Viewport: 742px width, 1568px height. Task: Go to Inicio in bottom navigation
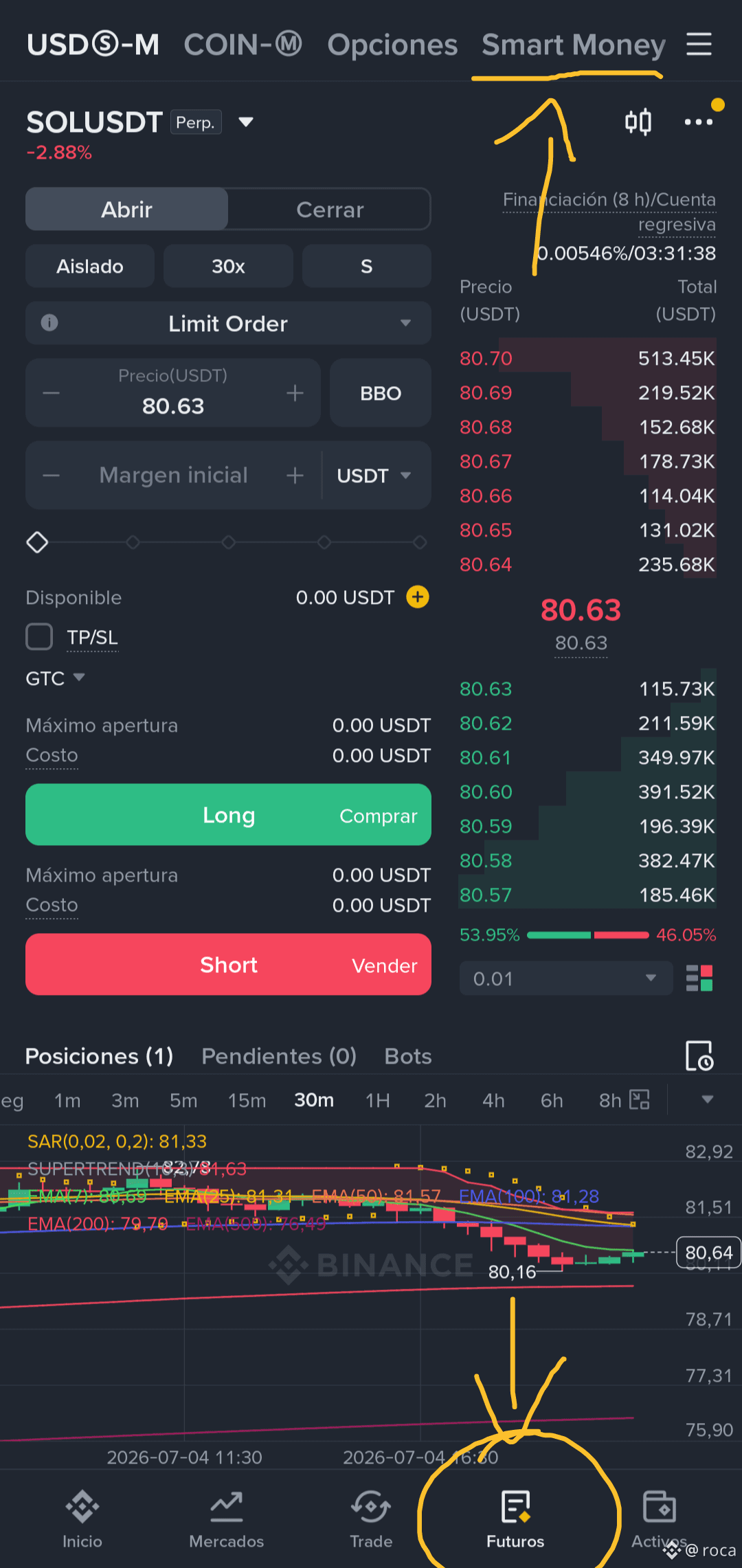[82, 1519]
